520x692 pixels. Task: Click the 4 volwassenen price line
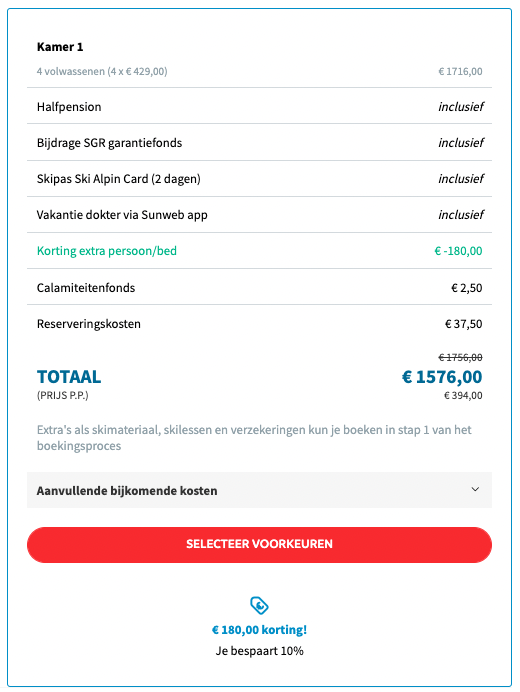pos(259,71)
